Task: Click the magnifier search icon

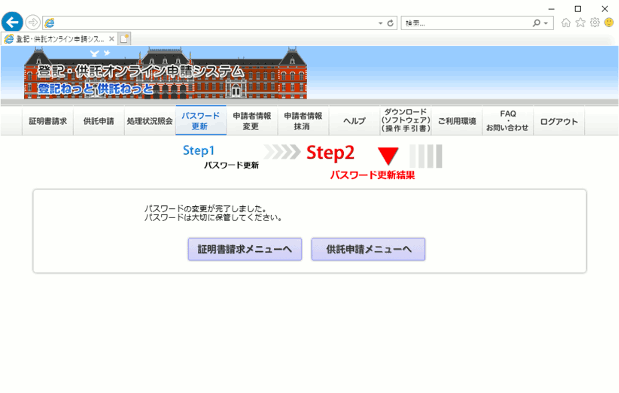Action: (x=536, y=23)
